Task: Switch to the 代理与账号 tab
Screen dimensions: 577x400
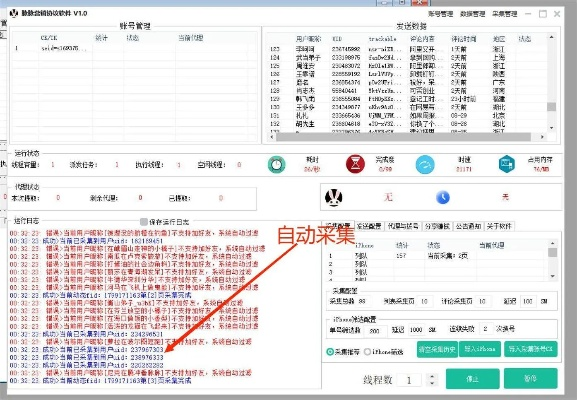Action: pyautogui.click(x=403, y=226)
